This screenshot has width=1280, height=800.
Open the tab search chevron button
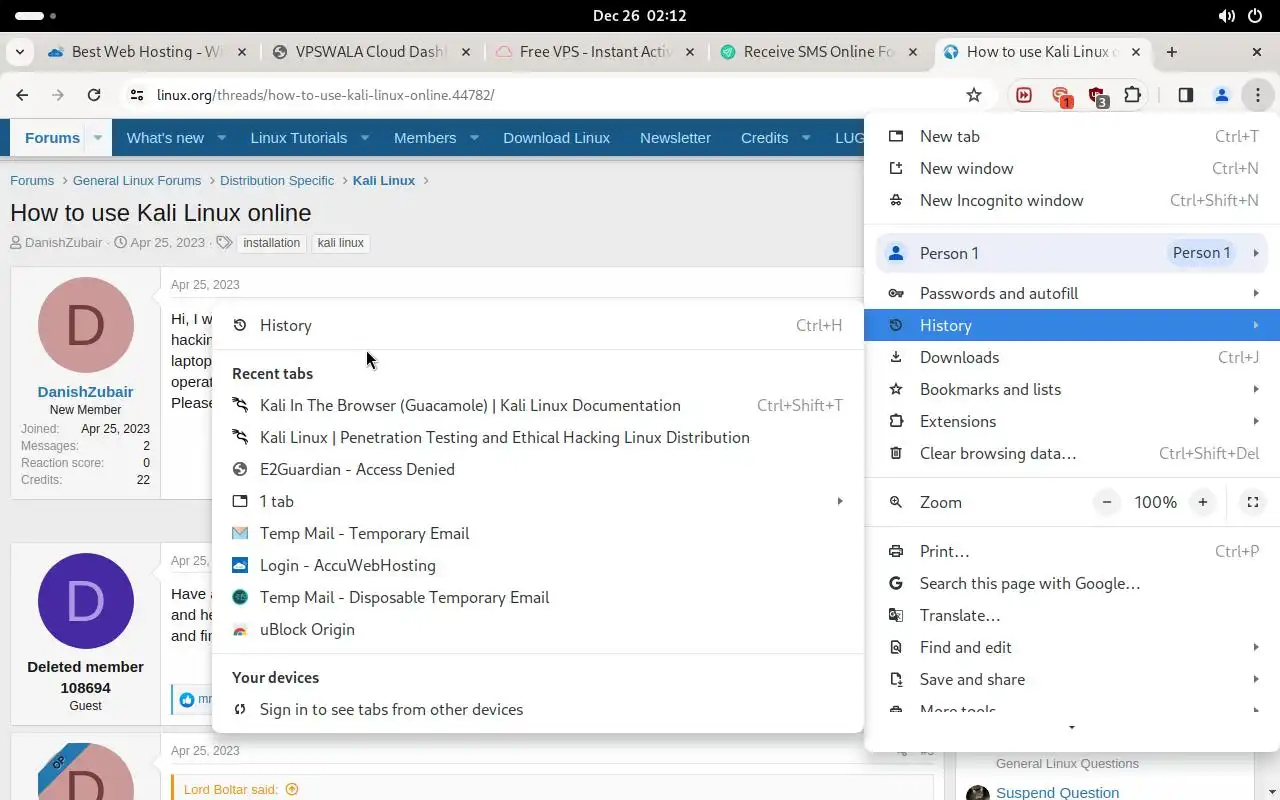pos(20,52)
